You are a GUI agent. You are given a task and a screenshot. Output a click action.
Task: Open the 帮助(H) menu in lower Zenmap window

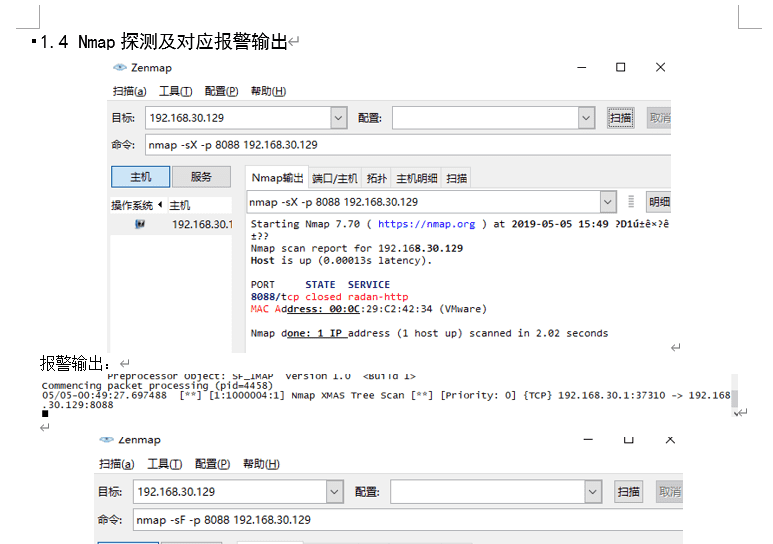[x=261, y=464]
